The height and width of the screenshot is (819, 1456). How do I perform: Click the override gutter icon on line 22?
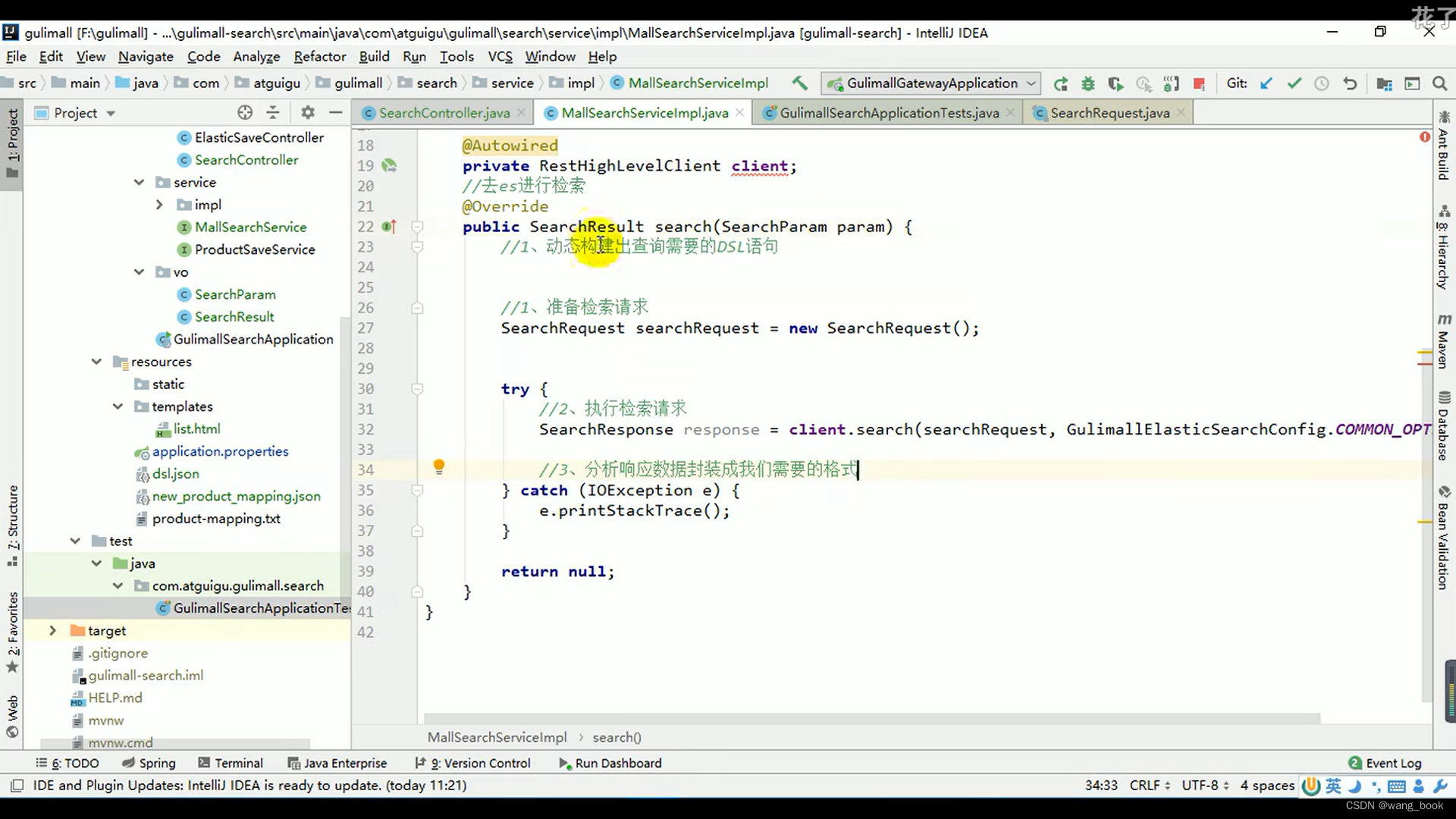click(389, 226)
